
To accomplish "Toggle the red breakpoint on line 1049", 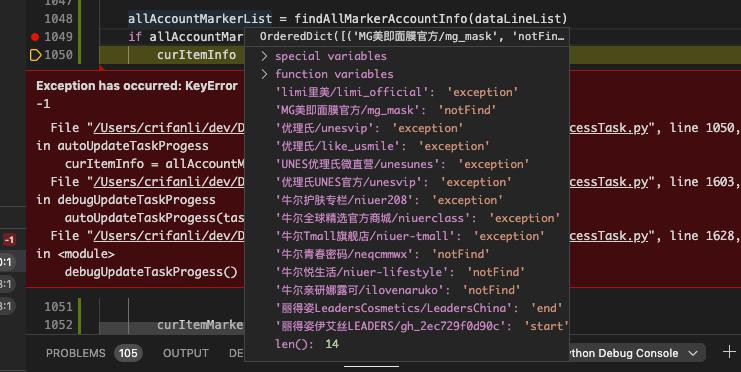I will tap(34, 37).
